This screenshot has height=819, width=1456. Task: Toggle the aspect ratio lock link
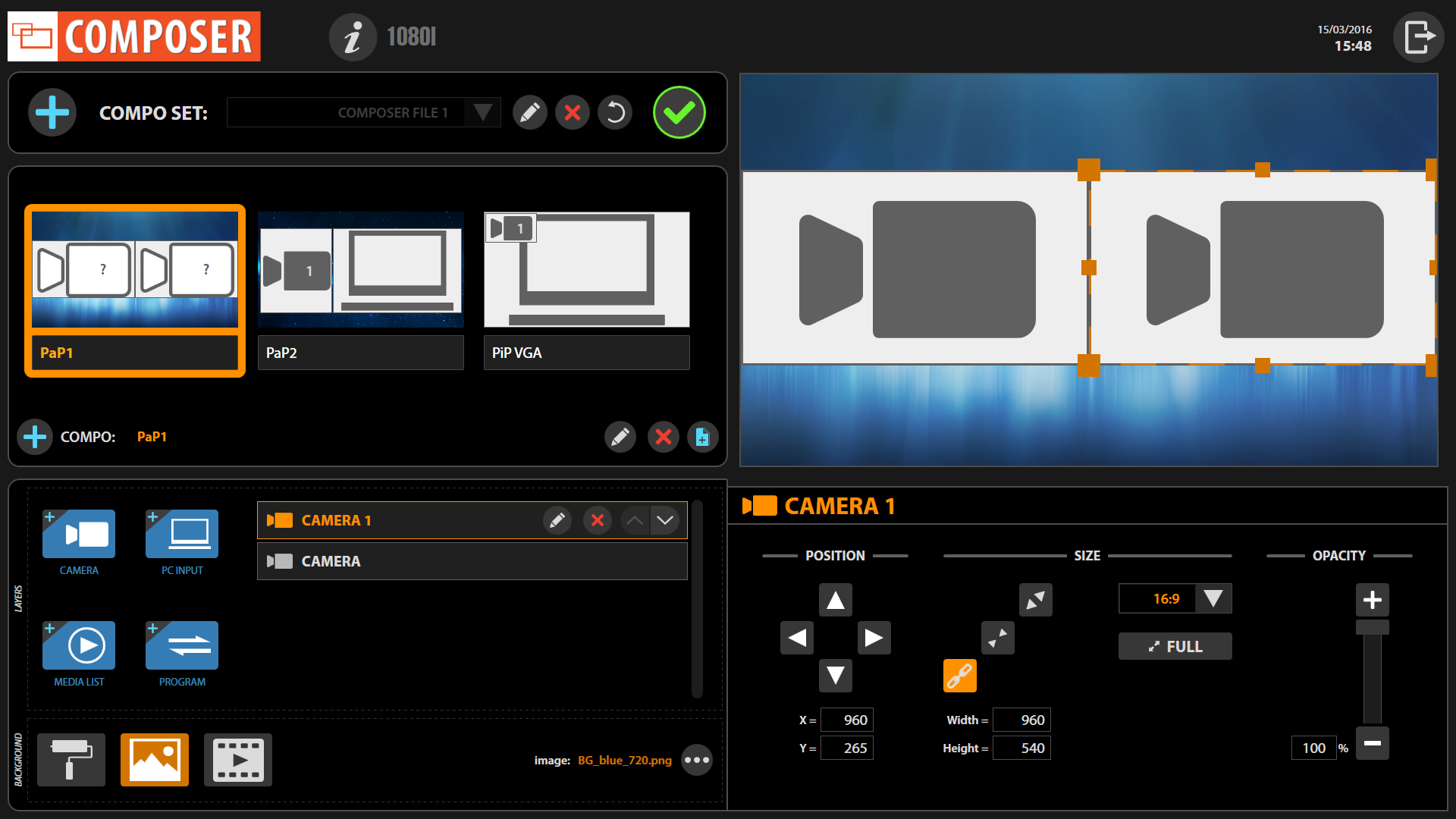(x=959, y=675)
